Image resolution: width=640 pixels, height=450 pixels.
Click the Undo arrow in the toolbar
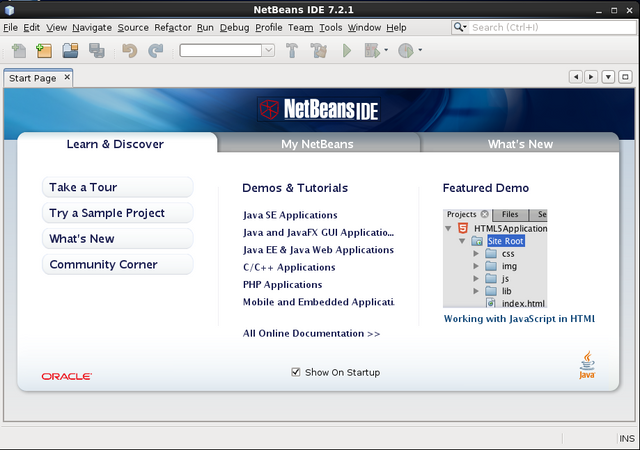129,50
